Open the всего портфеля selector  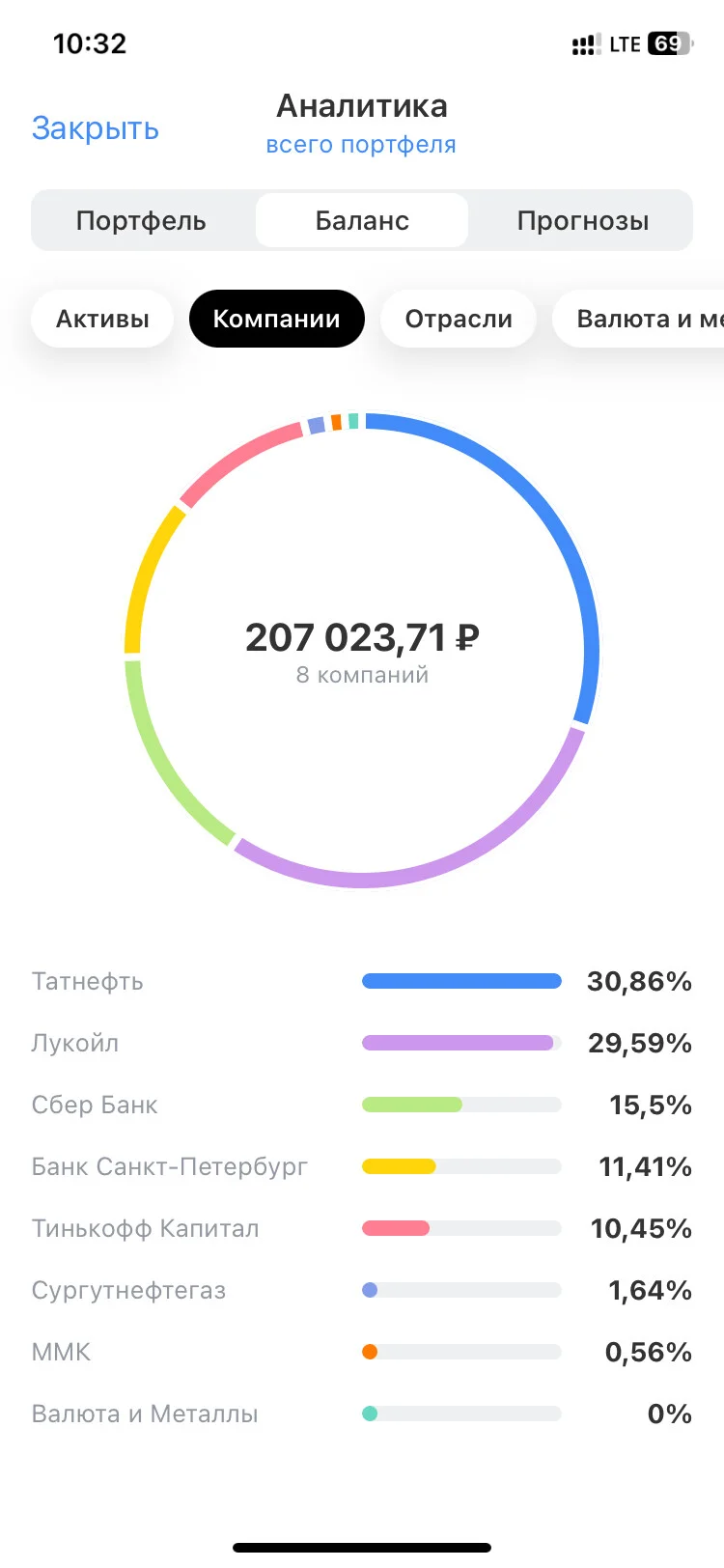tap(361, 145)
